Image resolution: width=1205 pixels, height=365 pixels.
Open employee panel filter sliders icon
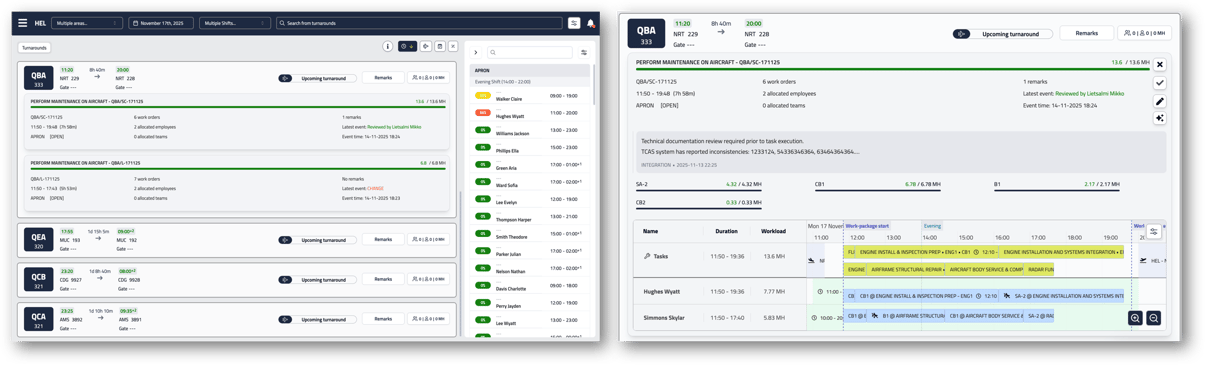pyautogui.click(x=584, y=52)
